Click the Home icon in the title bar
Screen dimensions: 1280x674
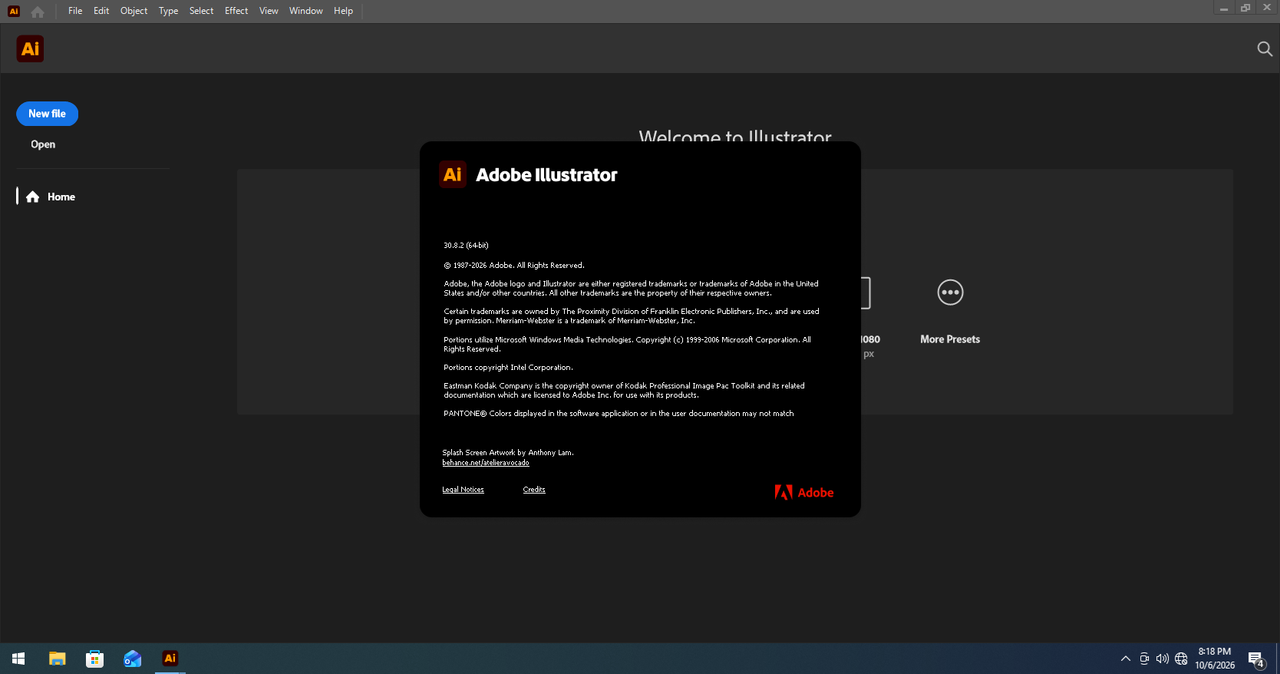point(37,11)
